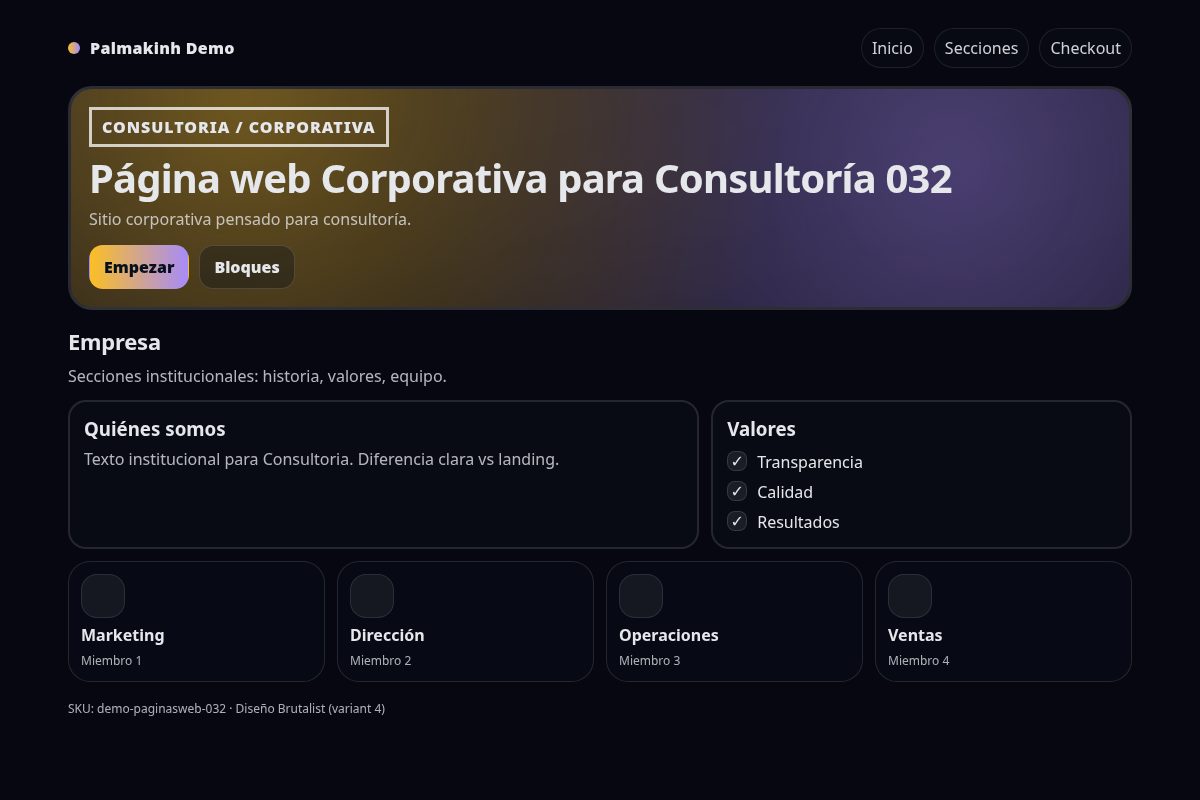This screenshot has height=800, width=1200.
Task: Select the Marketing team avatar icon
Action: point(103,595)
